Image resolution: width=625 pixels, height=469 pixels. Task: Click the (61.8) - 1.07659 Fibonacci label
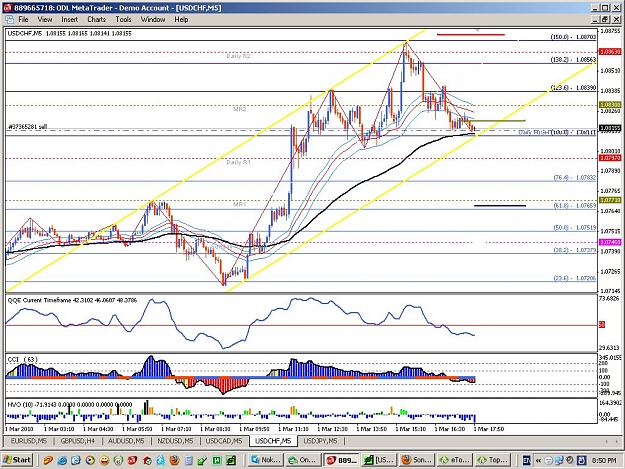pos(574,206)
